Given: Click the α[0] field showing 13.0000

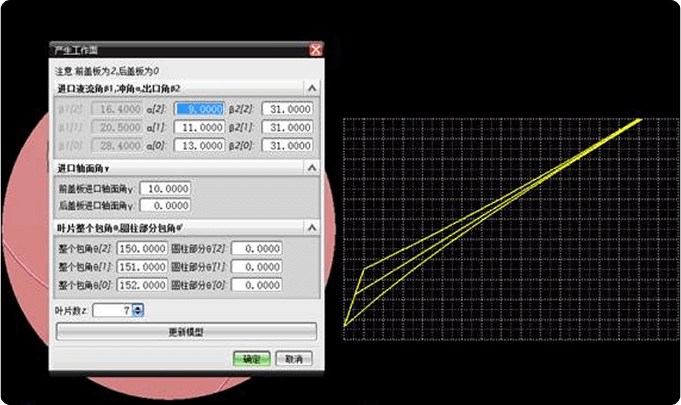Looking at the screenshot, I should pyautogui.click(x=198, y=146).
